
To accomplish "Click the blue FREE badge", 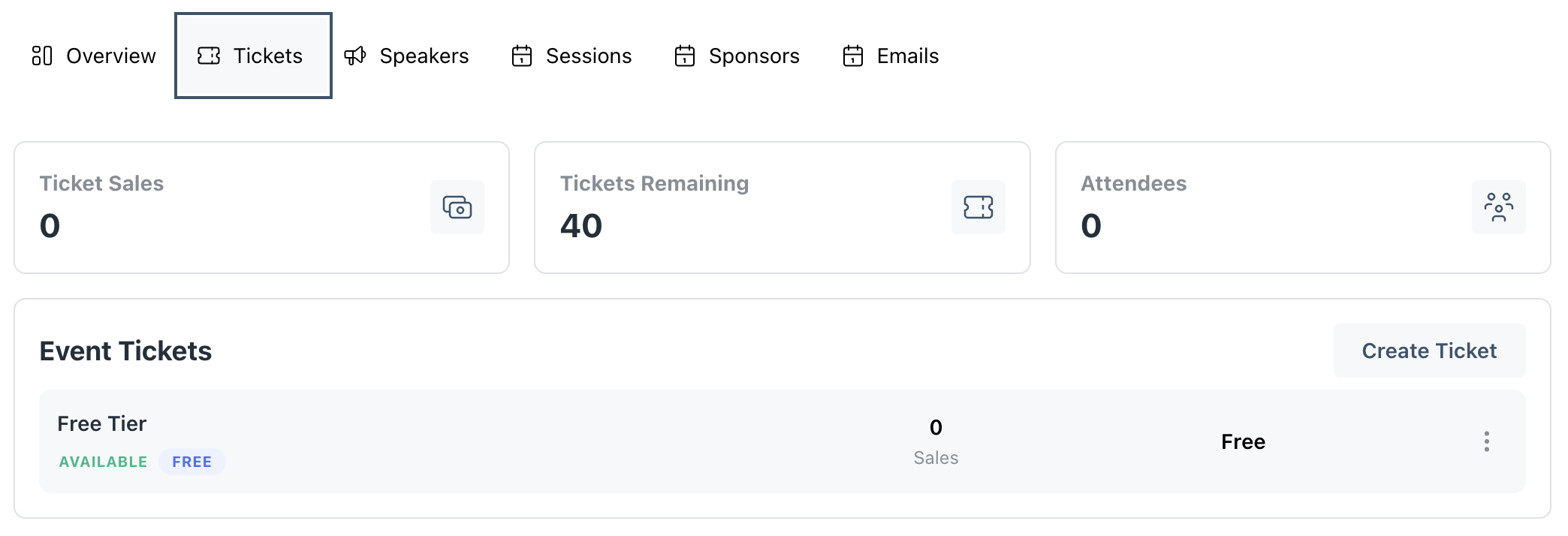I will point(192,462).
